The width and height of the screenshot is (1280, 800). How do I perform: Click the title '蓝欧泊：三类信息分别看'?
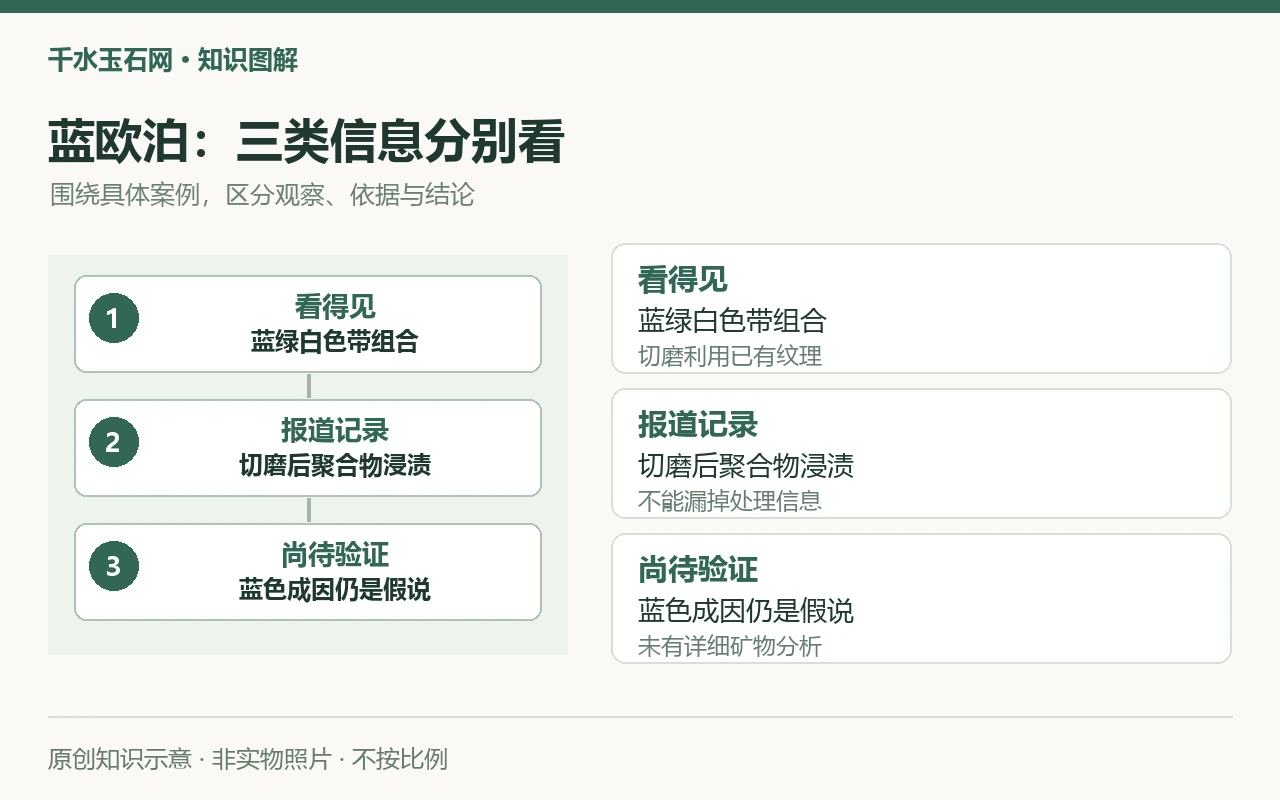pyautogui.click(x=306, y=141)
